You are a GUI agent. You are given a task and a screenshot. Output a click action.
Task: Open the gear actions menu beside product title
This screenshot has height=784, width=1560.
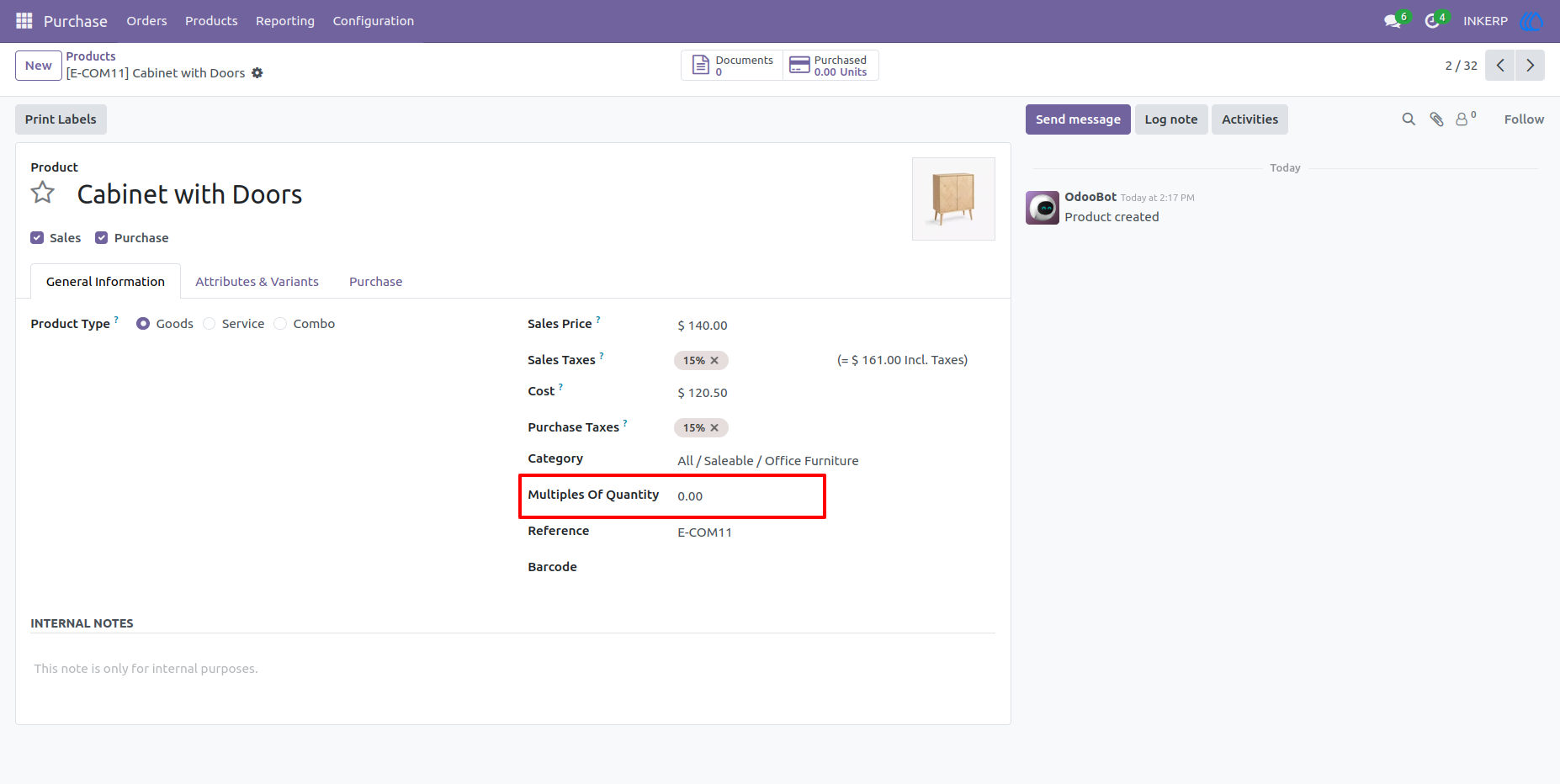point(257,73)
